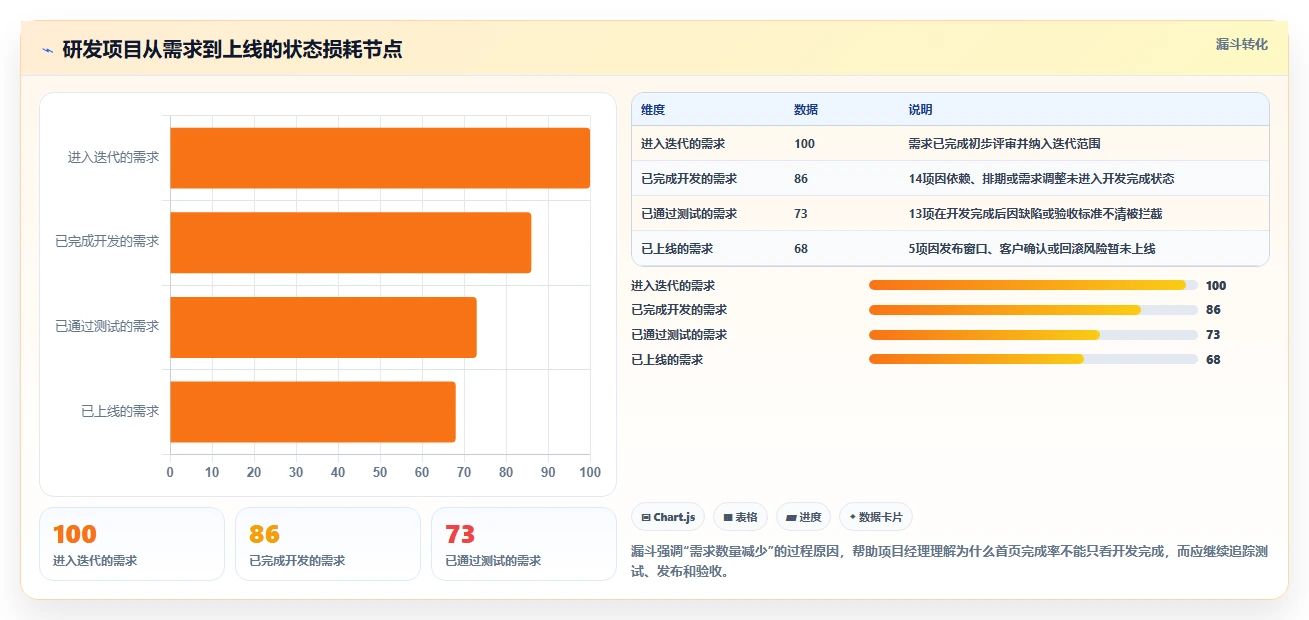Select table cell 已通过测试的需求

click(x=689, y=214)
